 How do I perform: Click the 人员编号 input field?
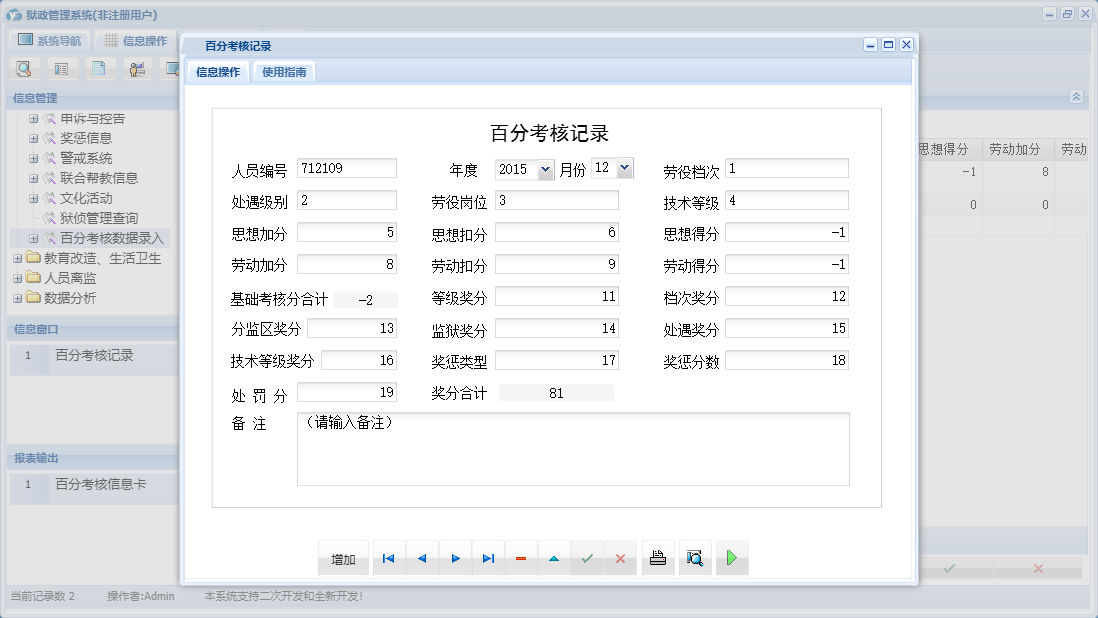(x=347, y=169)
